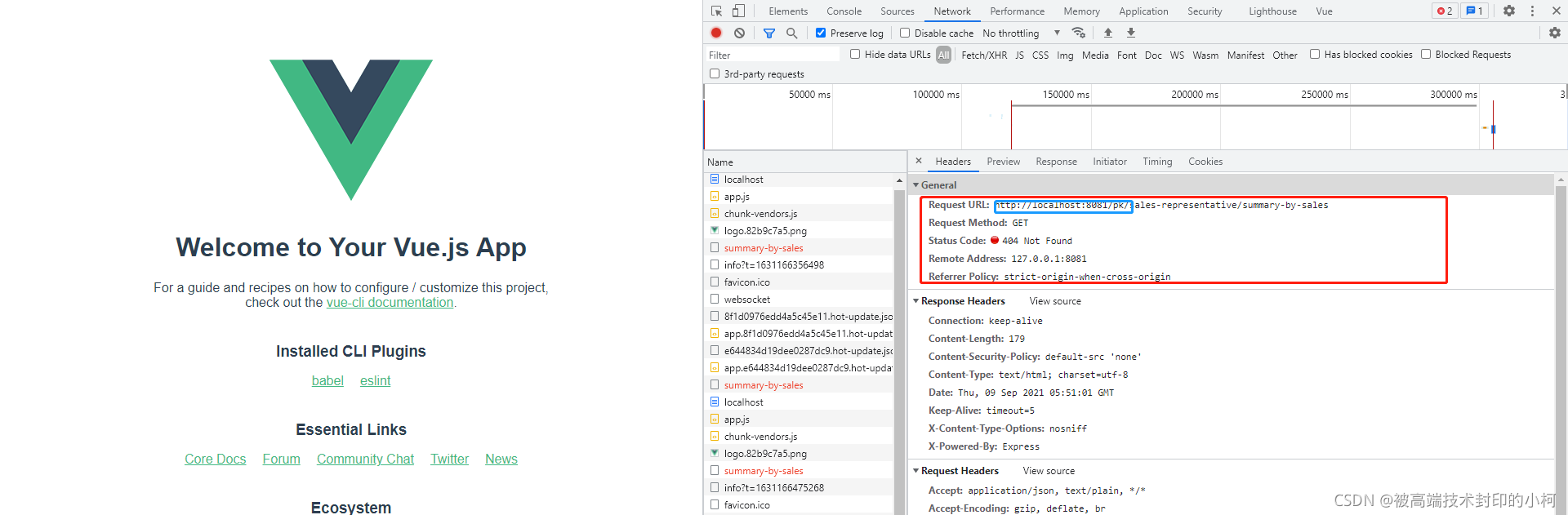
Task: Sort requests by Name column header
Action: coord(804,162)
